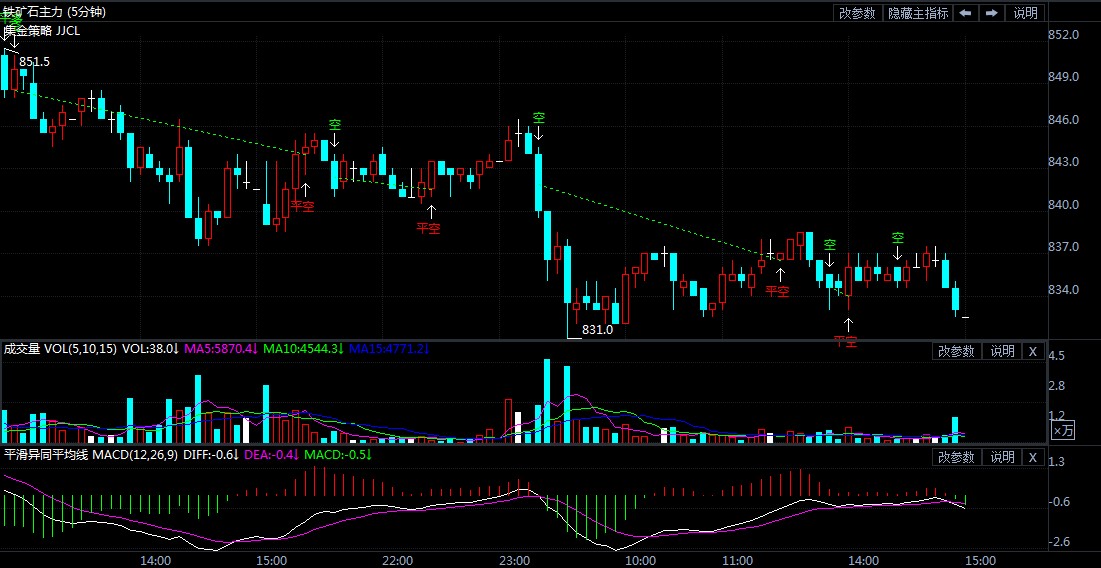Click the ×万 unit icon beside volume
Image resolution: width=1101 pixels, height=568 pixels.
[1063, 430]
